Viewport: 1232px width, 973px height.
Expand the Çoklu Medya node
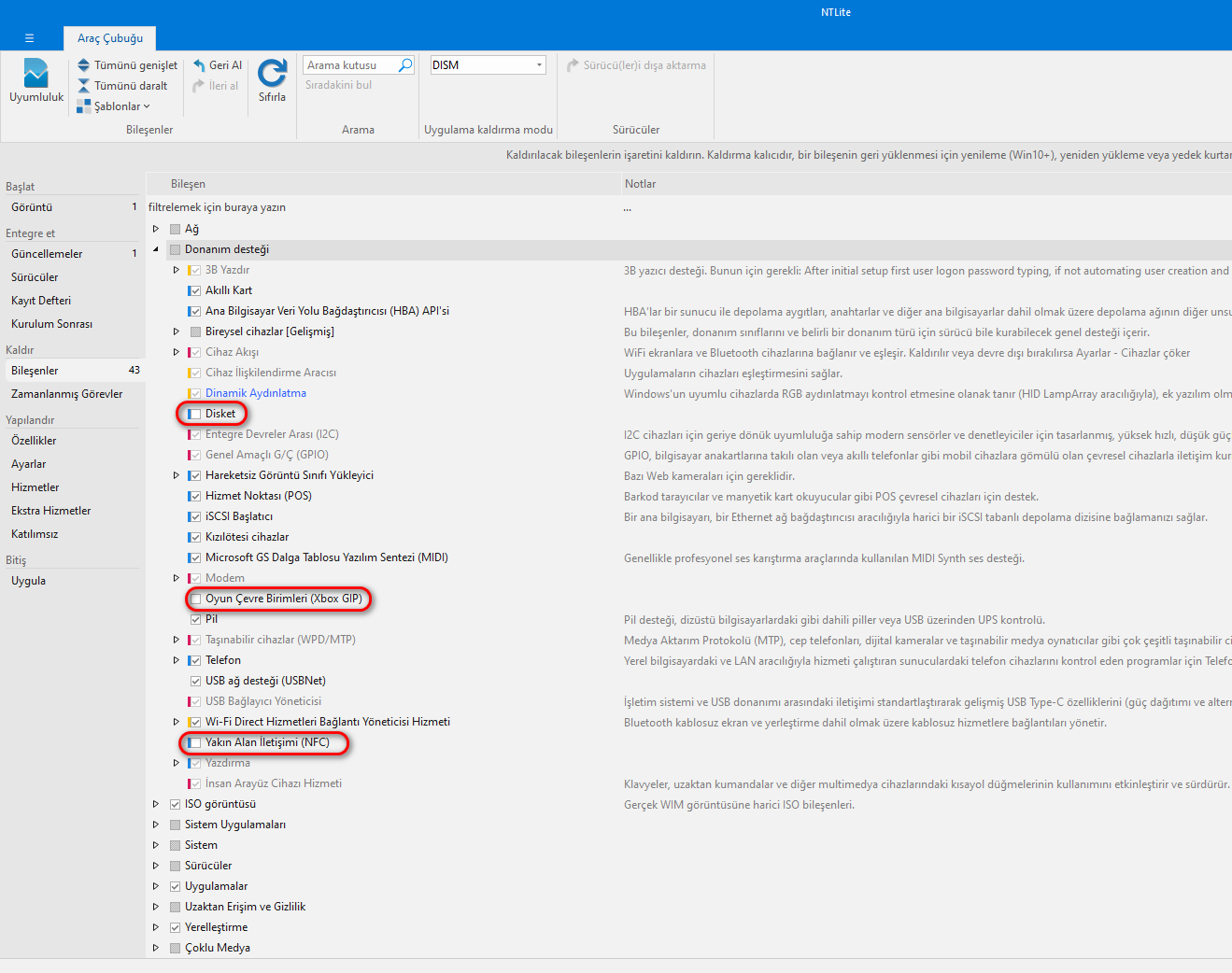pyautogui.click(x=156, y=948)
